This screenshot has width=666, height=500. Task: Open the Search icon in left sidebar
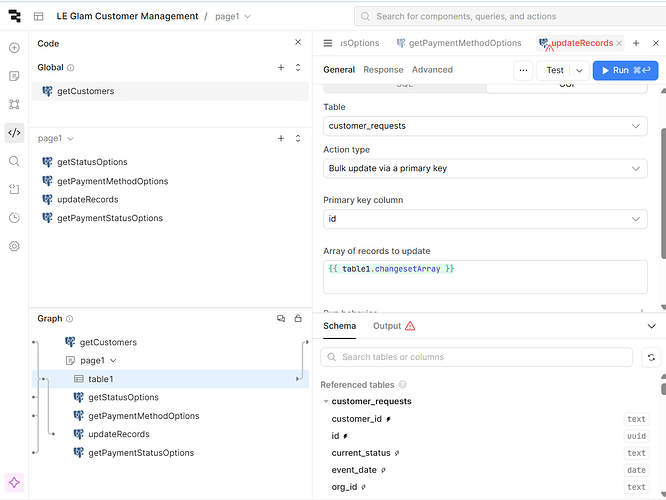click(14, 161)
